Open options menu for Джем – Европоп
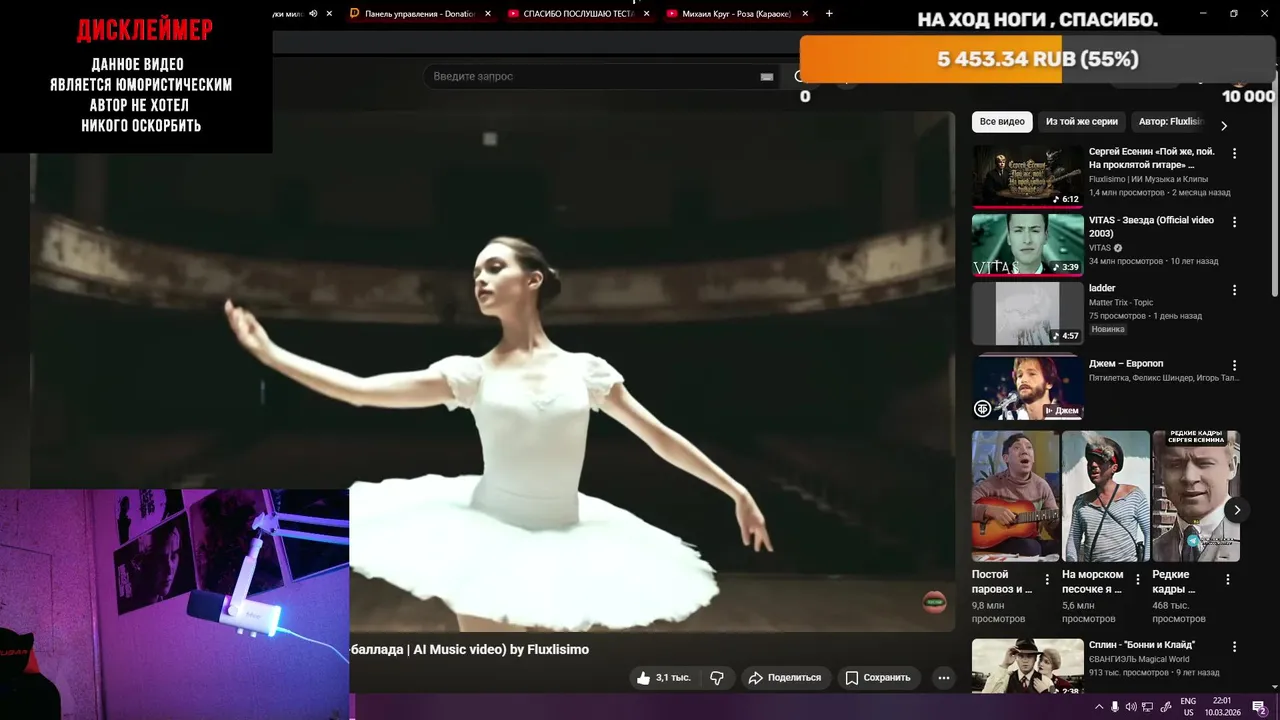 (1234, 366)
